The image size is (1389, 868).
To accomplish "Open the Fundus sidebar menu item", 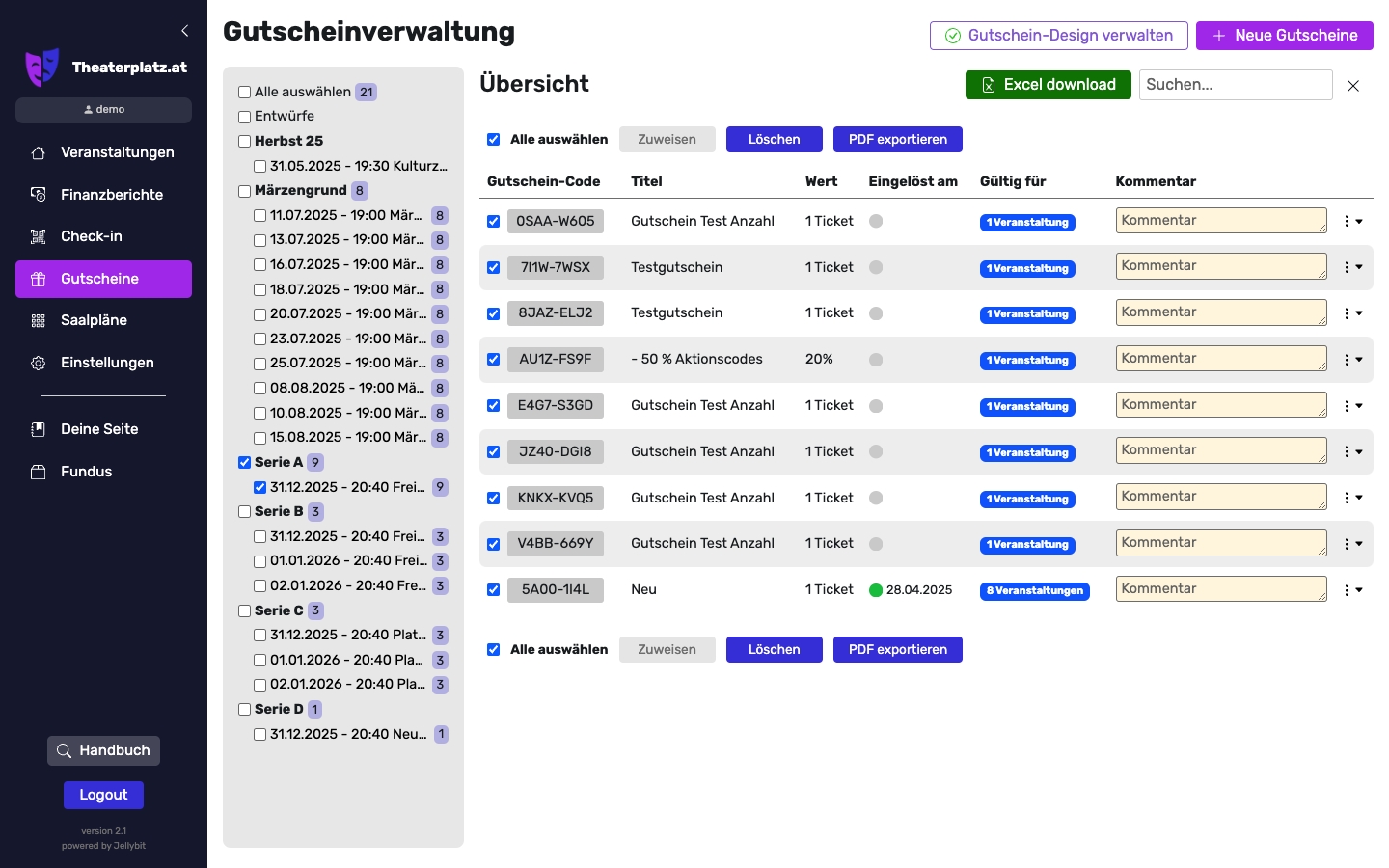I will [x=86, y=472].
